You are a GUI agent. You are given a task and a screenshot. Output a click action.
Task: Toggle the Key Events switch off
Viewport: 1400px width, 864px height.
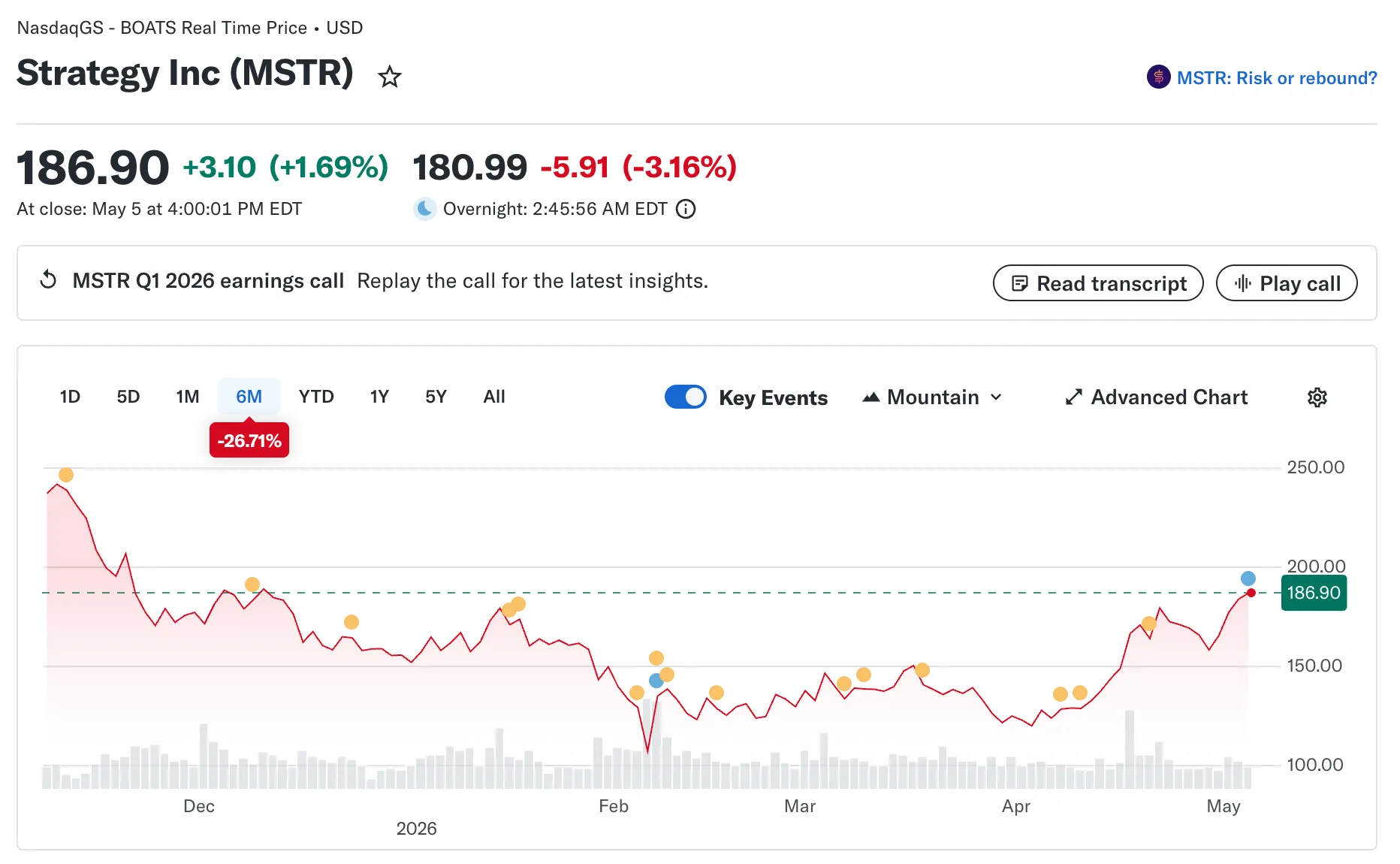(x=685, y=397)
